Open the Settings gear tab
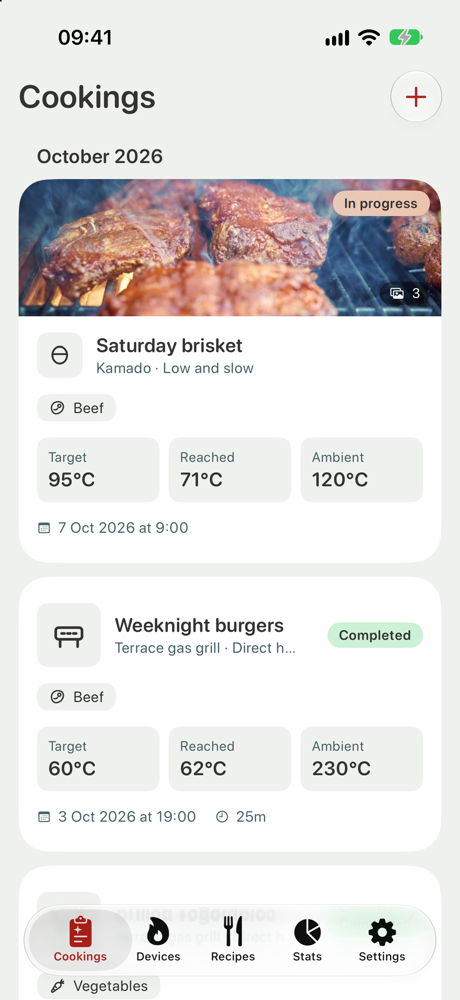The height and width of the screenshot is (1000, 460). [x=382, y=939]
